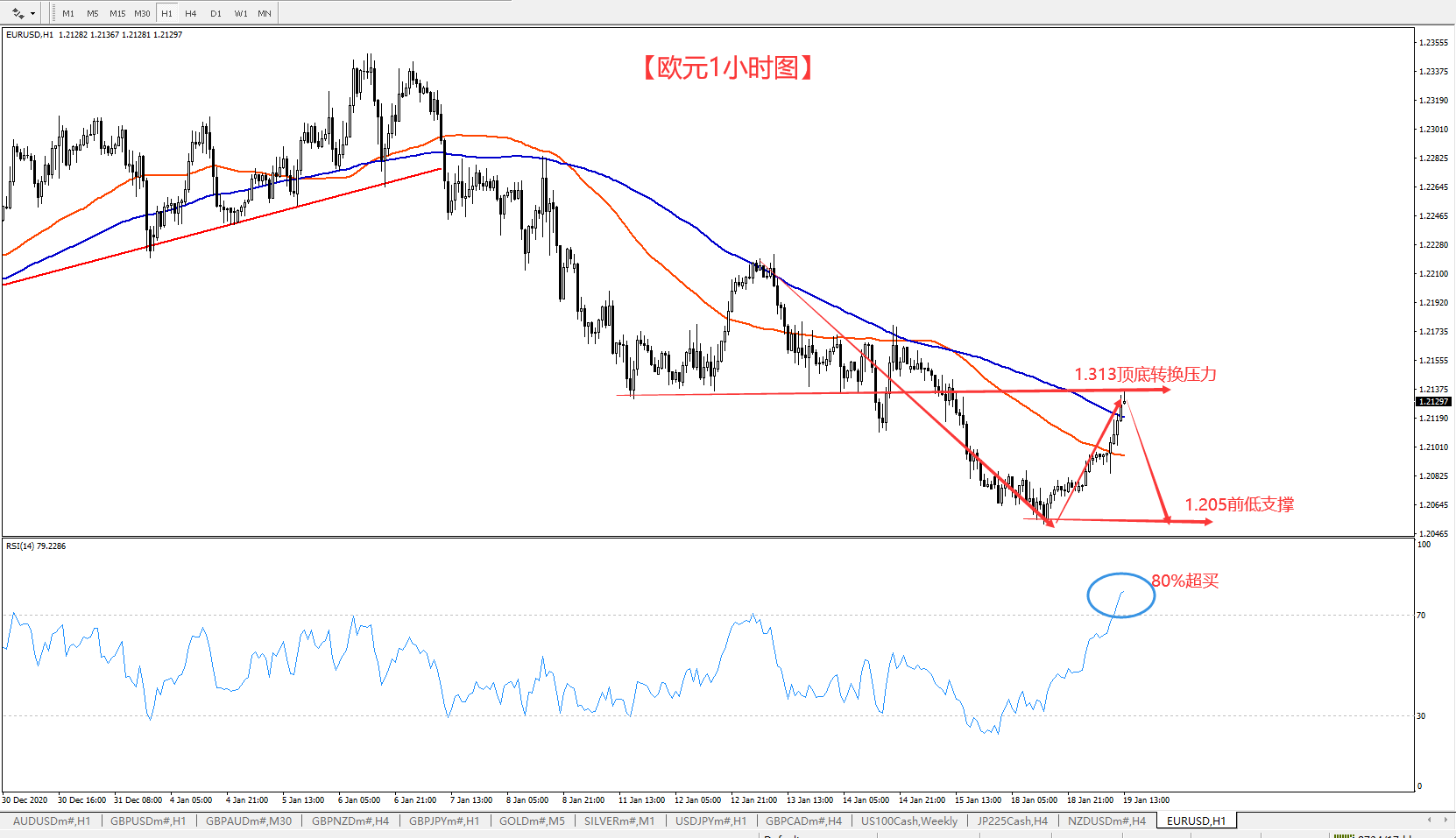
Task: Select the M30 timeframe button
Action: [142, 13]
